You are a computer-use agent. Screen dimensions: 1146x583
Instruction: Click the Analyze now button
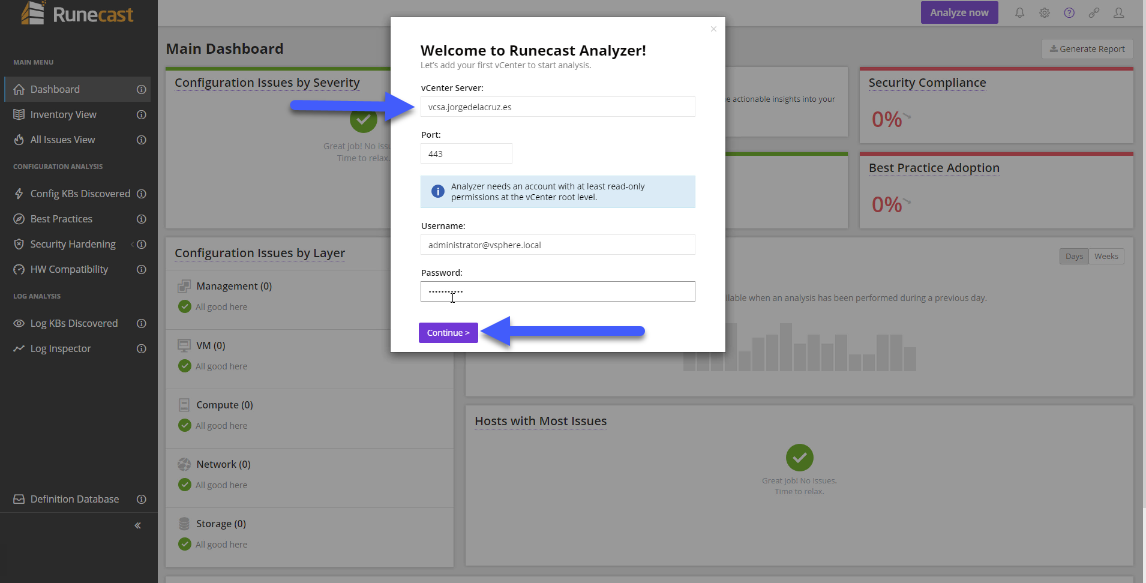coord(959,12)
